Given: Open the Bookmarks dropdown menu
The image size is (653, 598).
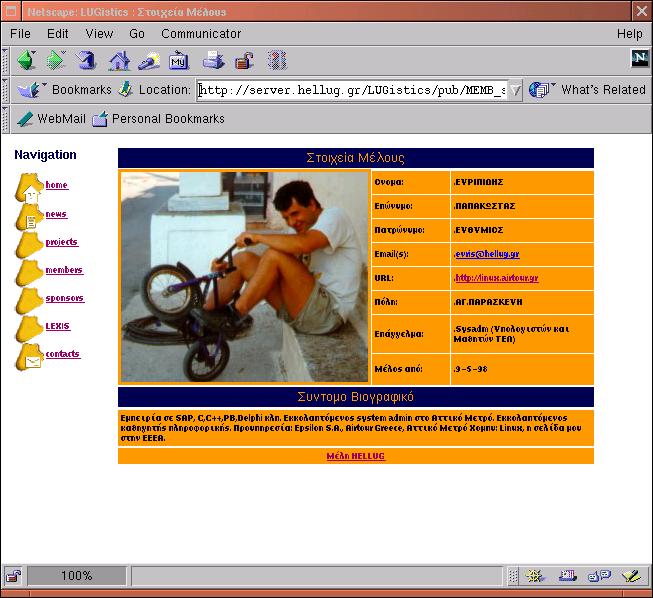Looking at the screenshot, I should (65, 90).
